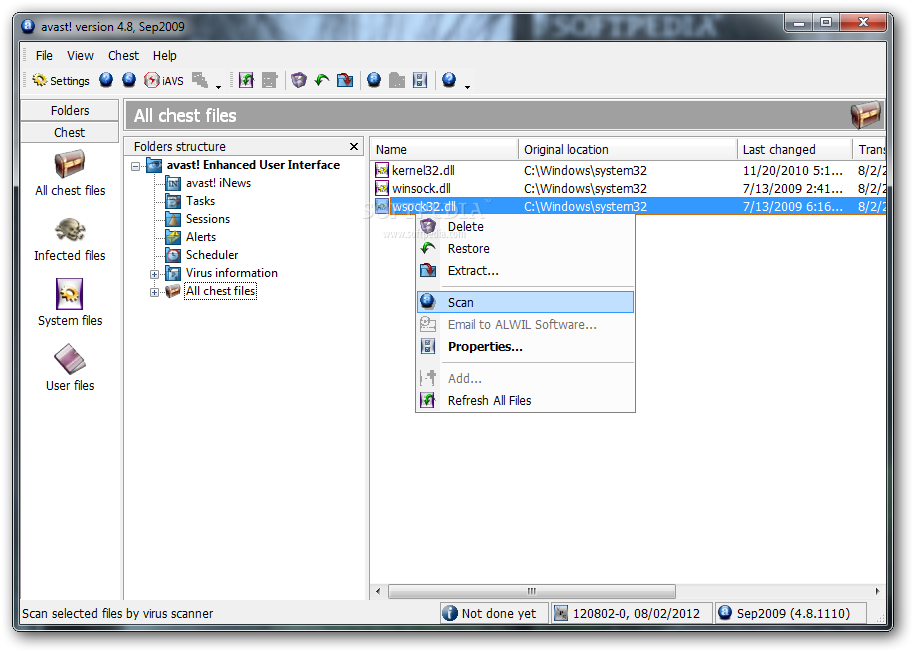Screen dimensions: 914x652
Task: Choose Restore from the context menu
Action: (525, 249)
